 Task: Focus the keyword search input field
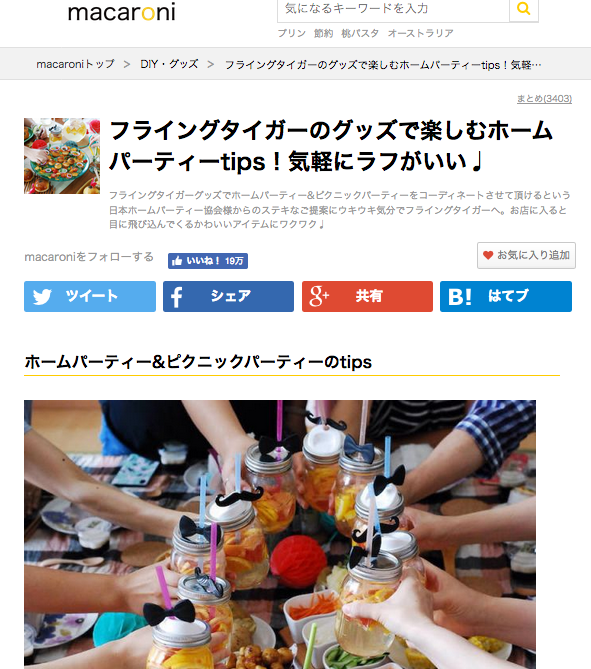point(393,9)
